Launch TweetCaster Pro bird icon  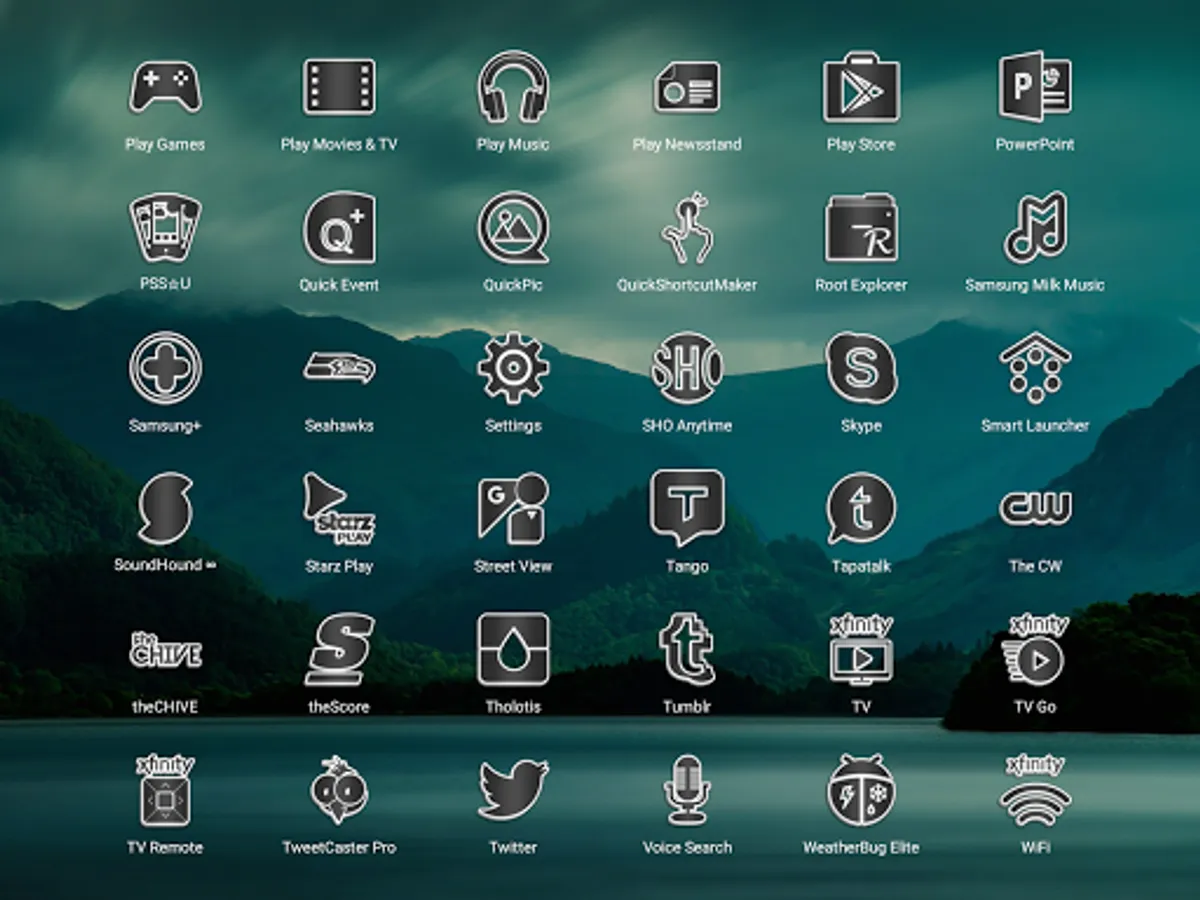coord(339,791)
